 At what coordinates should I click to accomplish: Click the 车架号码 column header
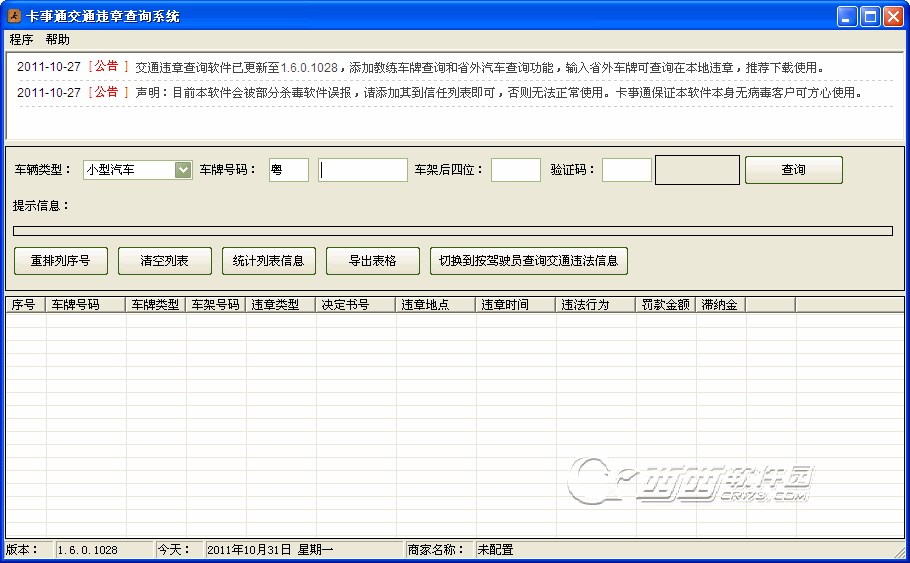(x=216, y=305)
